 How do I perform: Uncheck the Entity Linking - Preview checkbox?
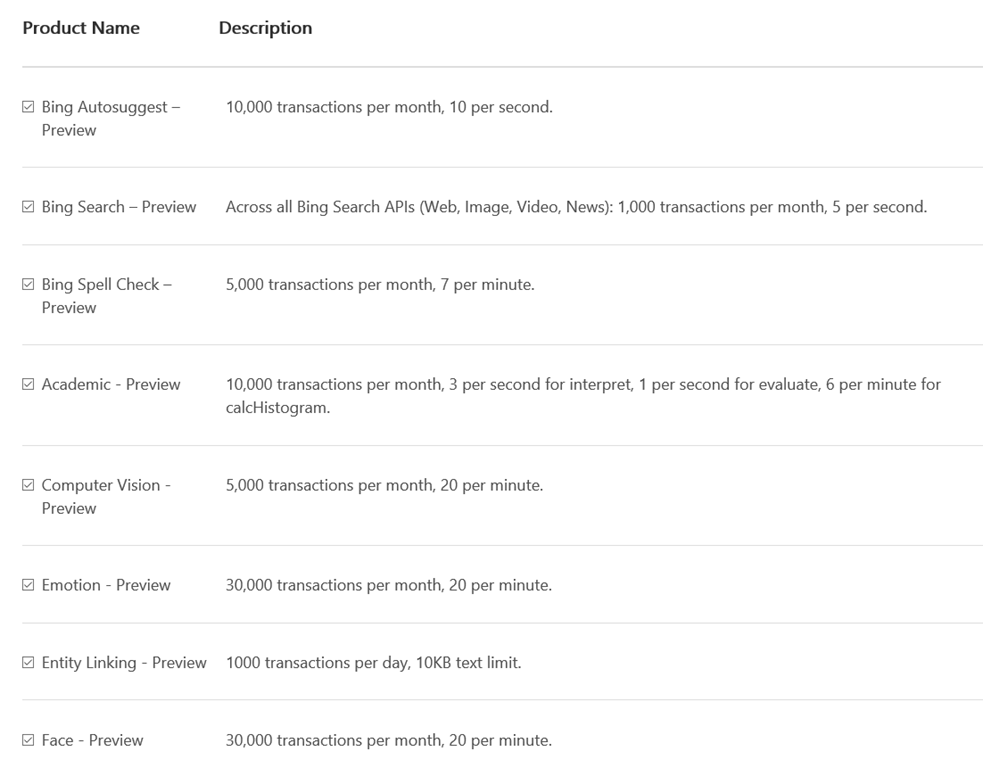[x=28, y=663]
